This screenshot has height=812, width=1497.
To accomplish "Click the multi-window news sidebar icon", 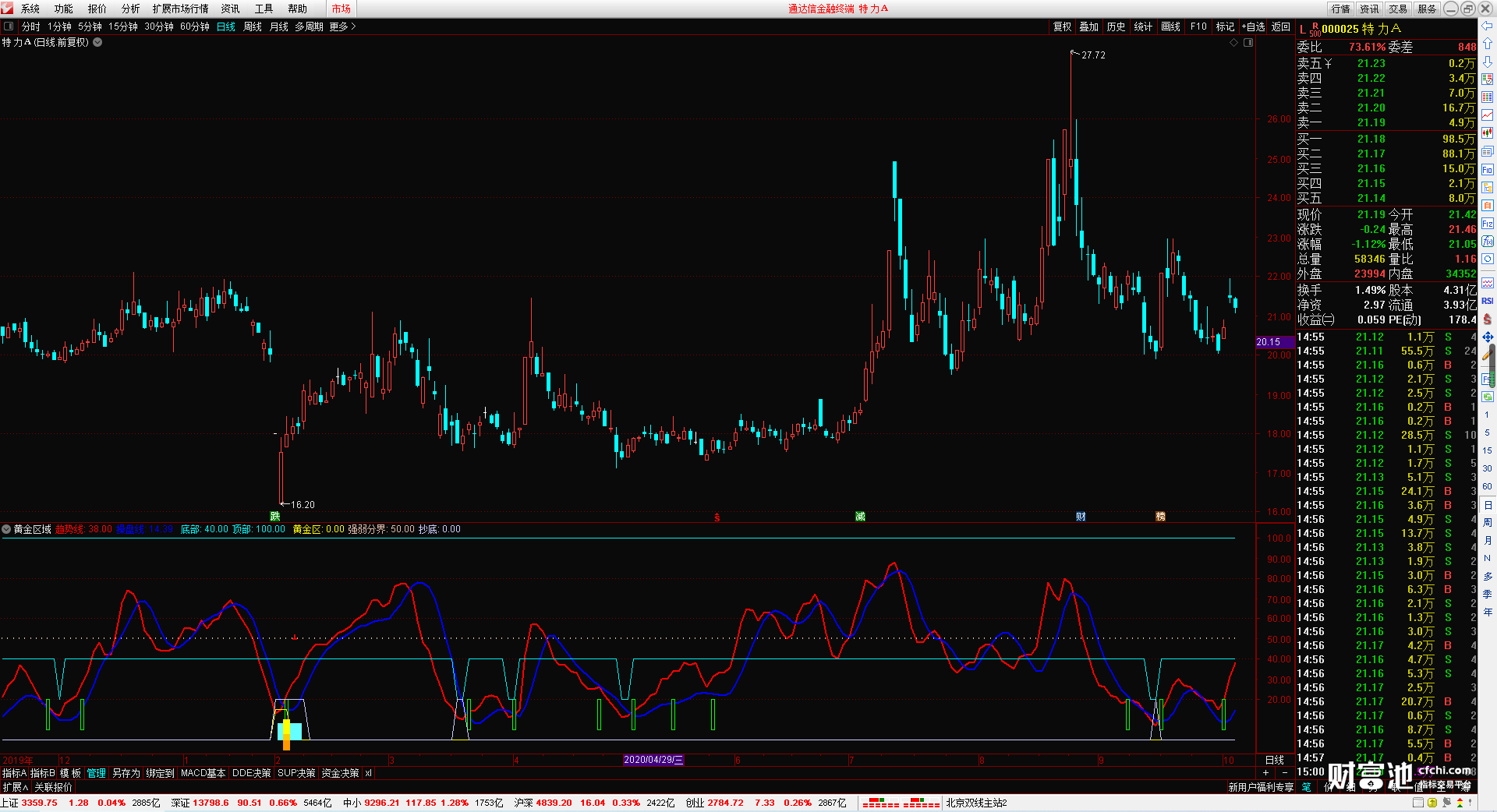I will point(1488,151).
